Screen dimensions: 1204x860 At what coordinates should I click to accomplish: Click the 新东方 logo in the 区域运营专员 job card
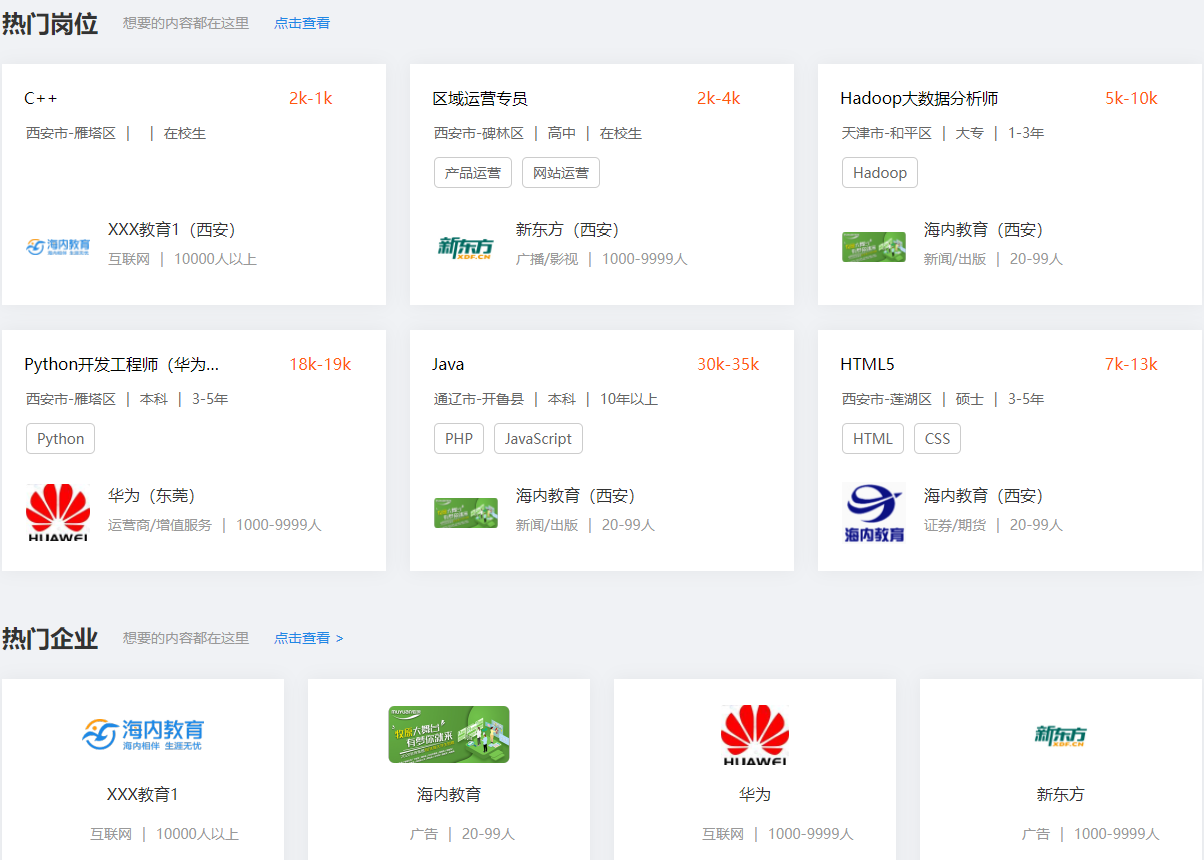tap(466, 246)
